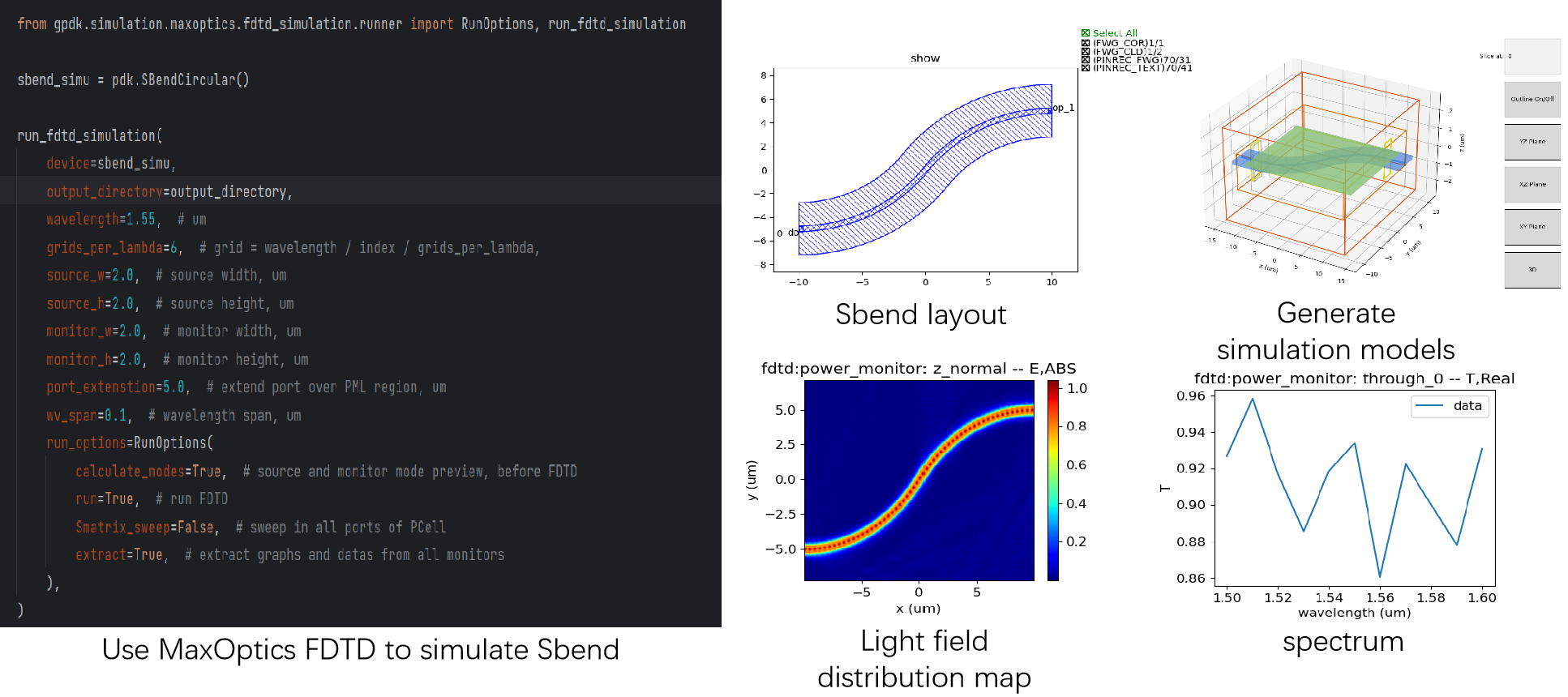Click the rainbow colorbar beside the E,ABS plot
The height and width of the screenshot is (697, 1568).
(x=1052, y=480)
